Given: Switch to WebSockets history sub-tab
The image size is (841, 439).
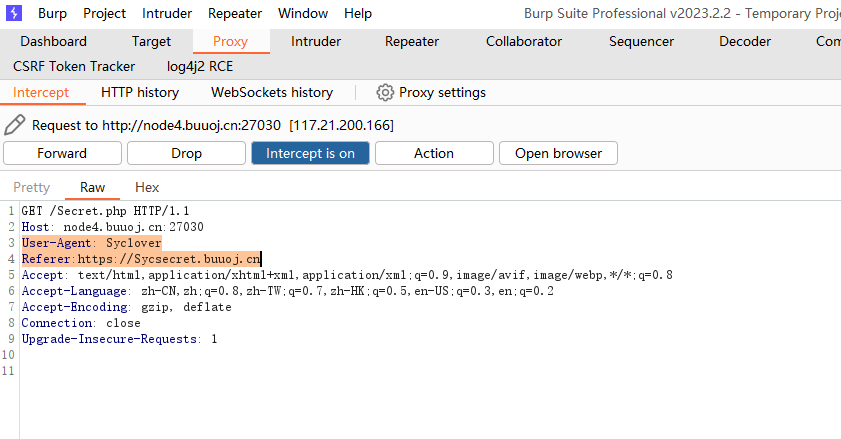Looking at the screenshot, I should click(272, 92).
